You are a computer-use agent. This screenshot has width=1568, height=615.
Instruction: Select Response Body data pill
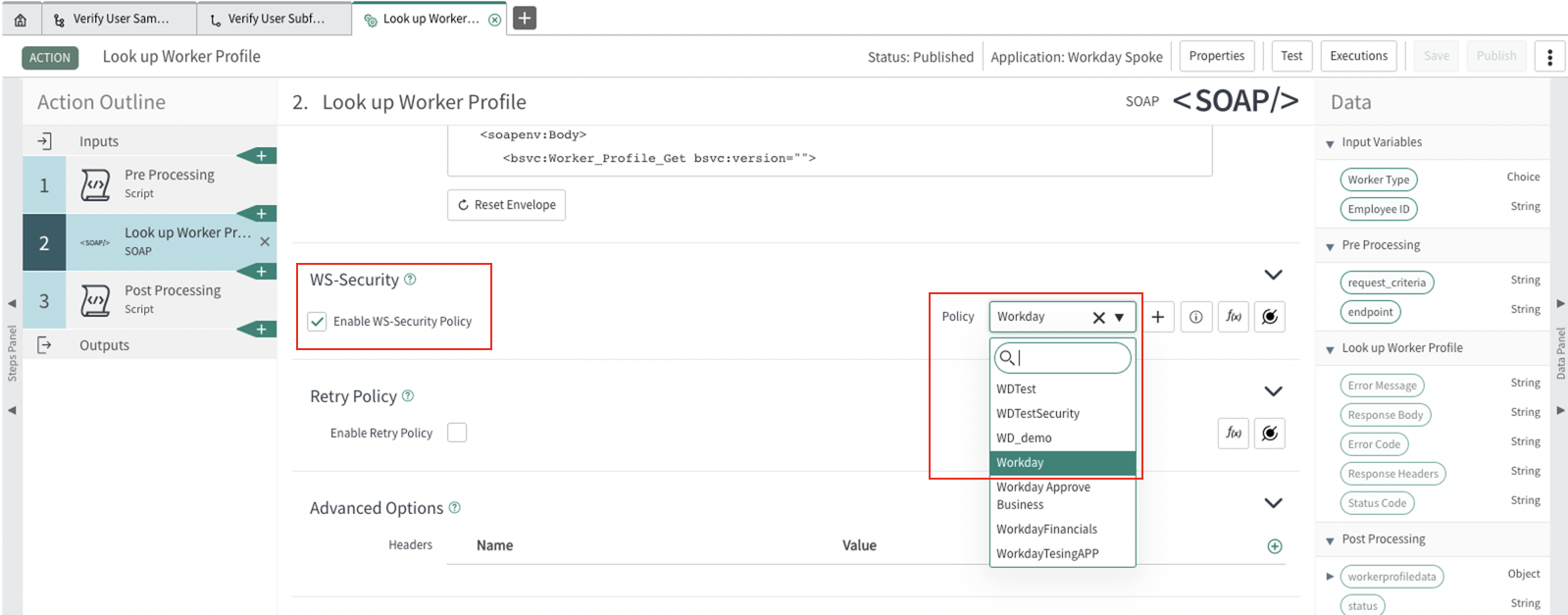coord(1385,415)
